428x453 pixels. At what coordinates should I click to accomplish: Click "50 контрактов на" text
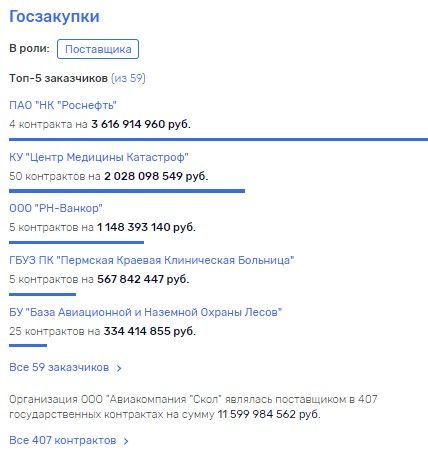coord(55,176)
